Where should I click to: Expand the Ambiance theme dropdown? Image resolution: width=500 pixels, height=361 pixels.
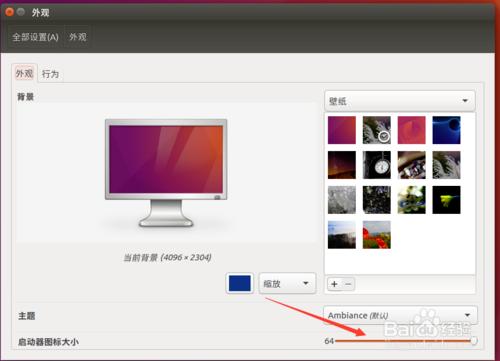coord(400,315)
